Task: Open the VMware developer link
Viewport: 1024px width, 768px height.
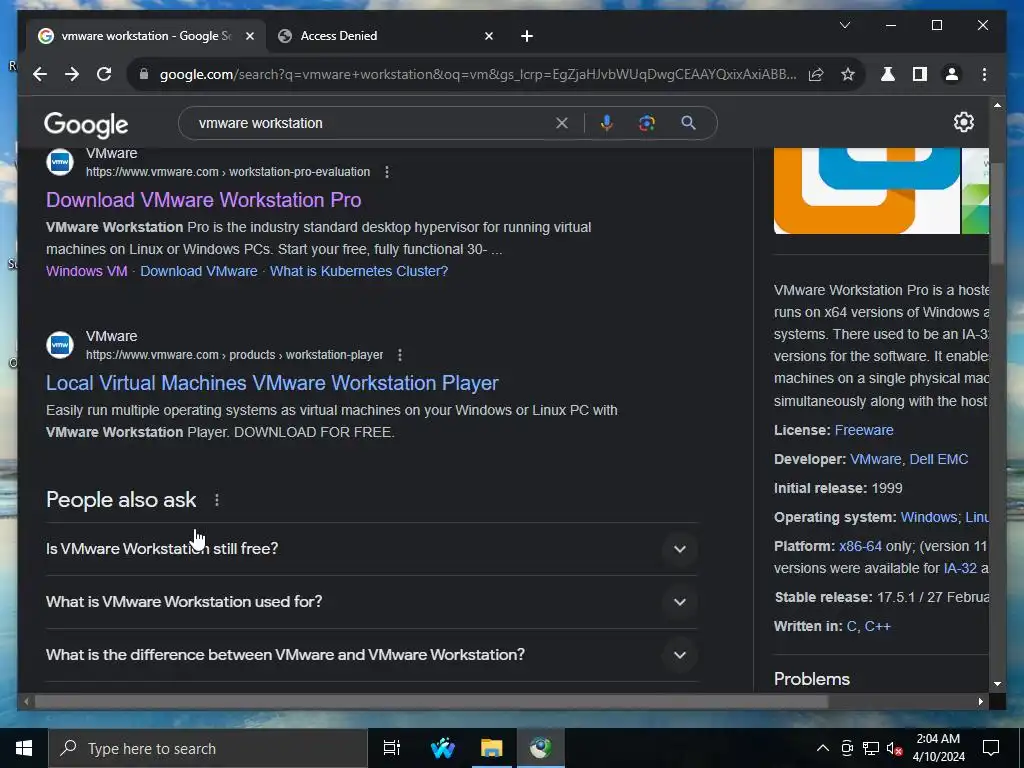Action: point(875,459)
